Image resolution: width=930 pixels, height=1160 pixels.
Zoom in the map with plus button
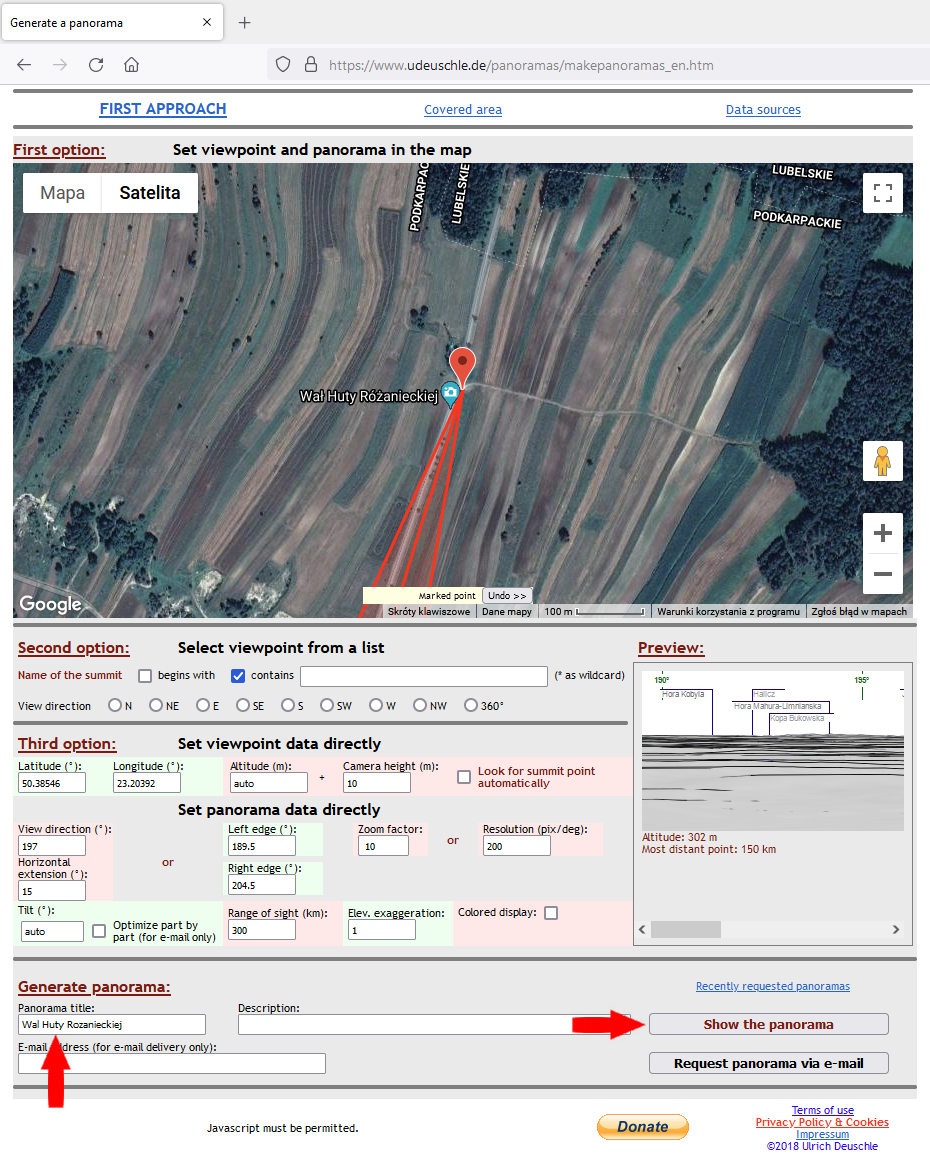(882, 534)
